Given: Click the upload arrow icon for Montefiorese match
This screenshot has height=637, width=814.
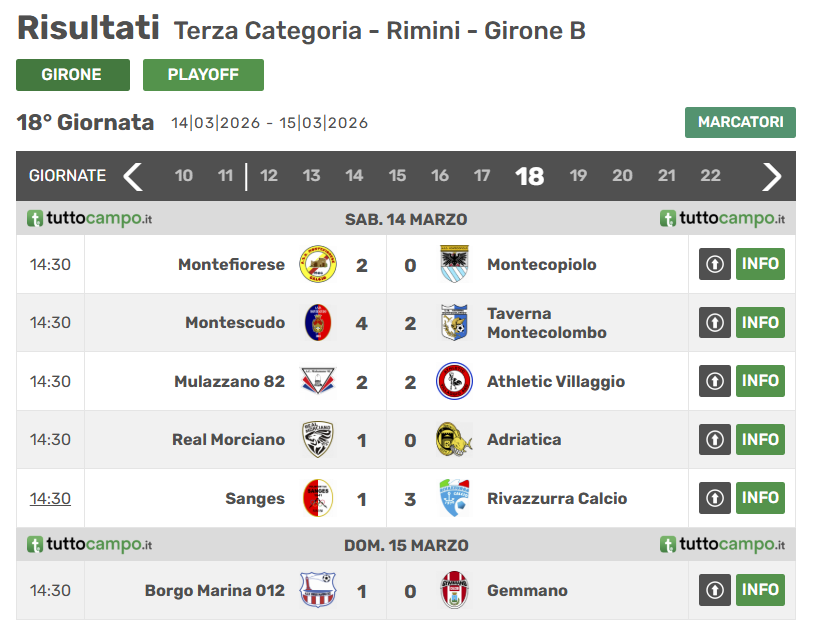Looking at the screenshot, I should pos(714,264).
